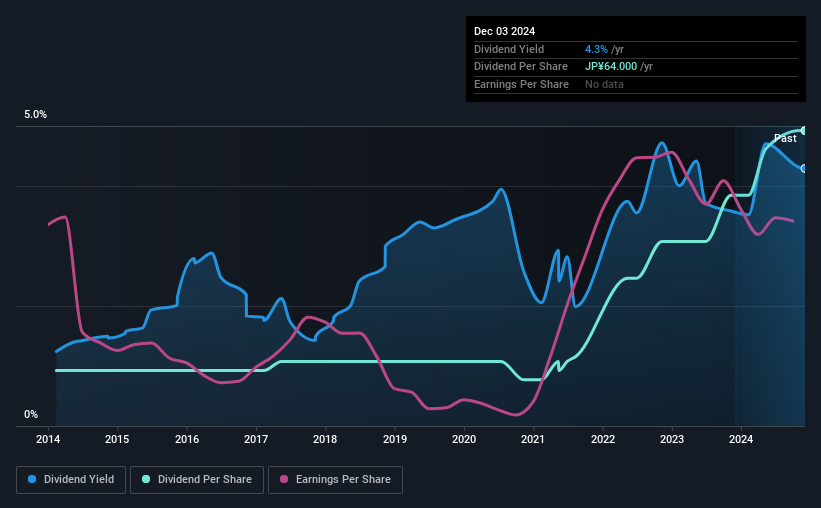Click the 2016 x-axis label
This screenshot has width=821, height=508.
coord(187,439)
